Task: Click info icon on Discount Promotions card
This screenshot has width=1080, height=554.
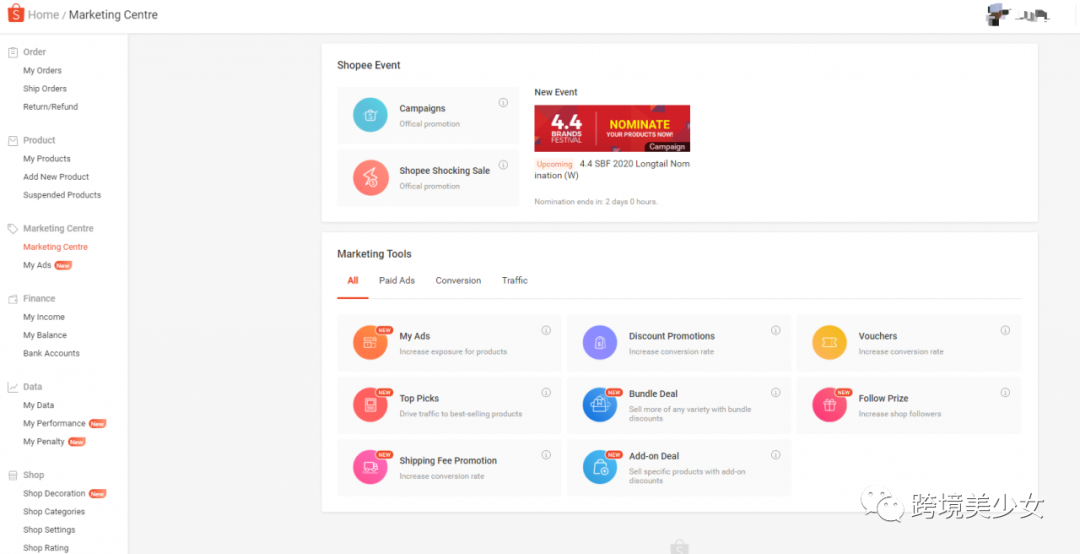Action: click(776, 330)
